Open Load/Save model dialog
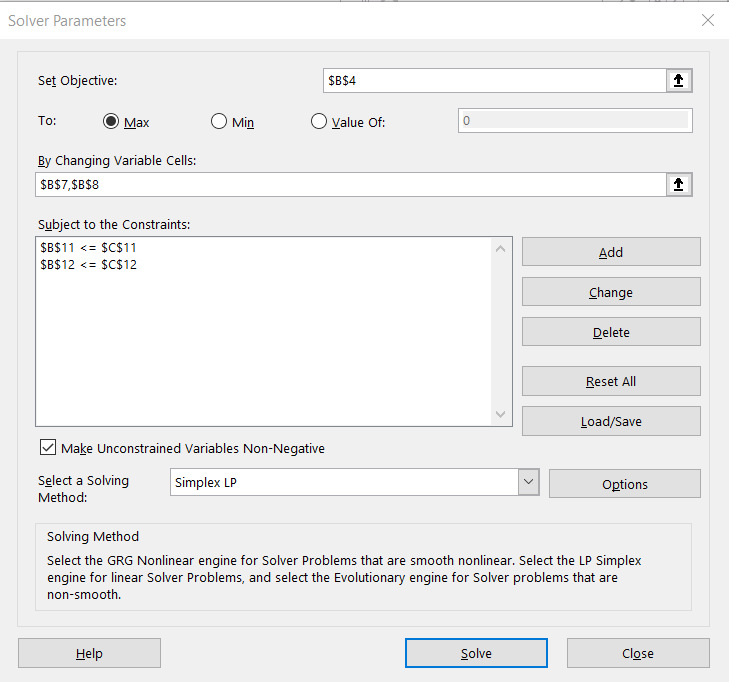This screenshot has width=729, height=682. (611, 421)
